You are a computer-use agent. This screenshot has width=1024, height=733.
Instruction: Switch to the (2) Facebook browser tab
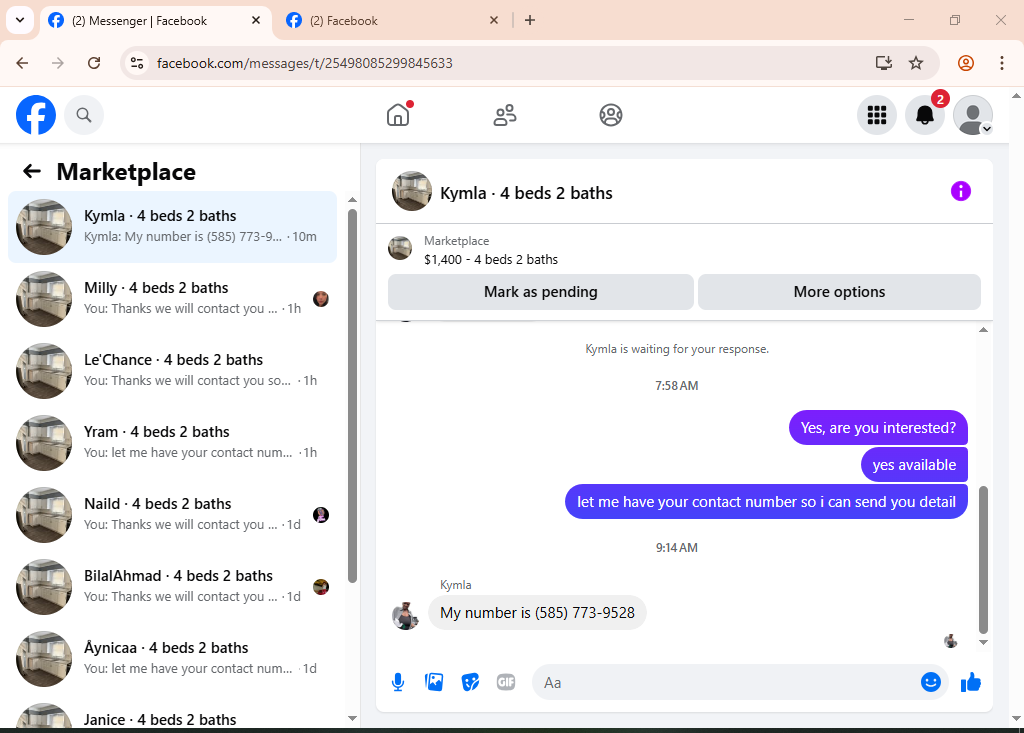click(x=393, y=20)
